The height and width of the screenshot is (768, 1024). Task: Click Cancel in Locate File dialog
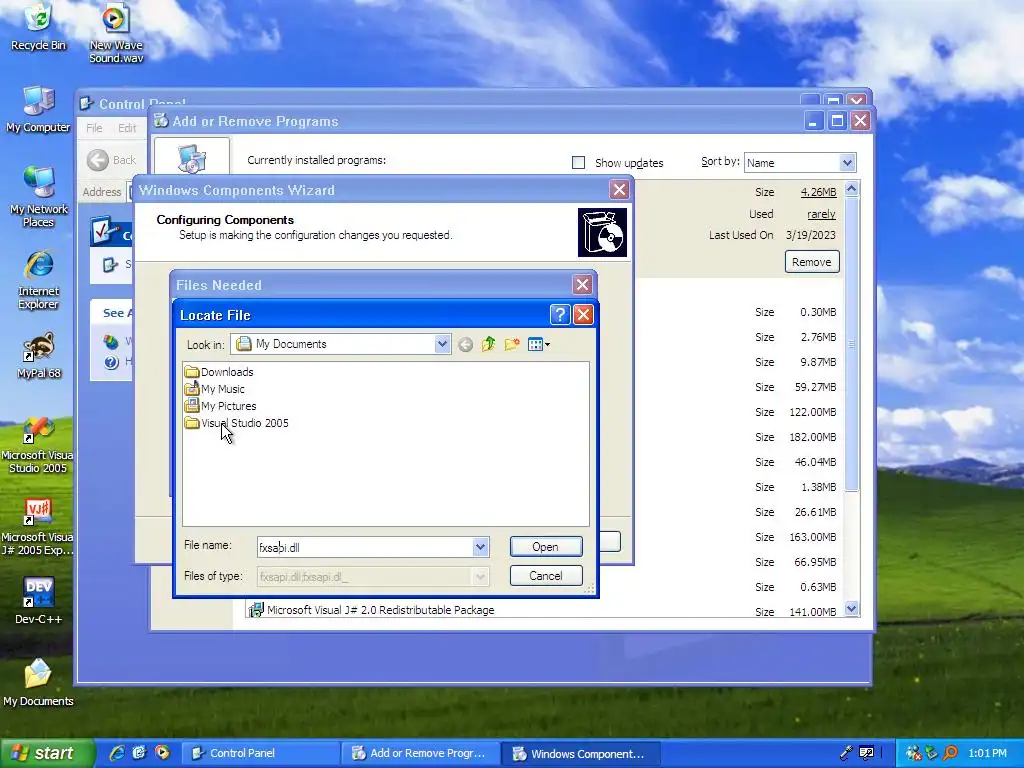[546, 575]
